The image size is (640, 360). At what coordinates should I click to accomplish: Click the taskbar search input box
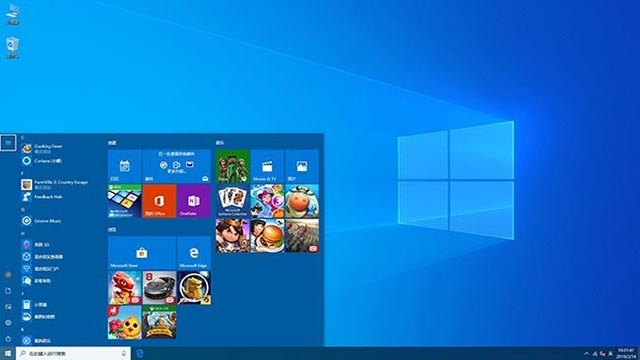coord(73,353)
